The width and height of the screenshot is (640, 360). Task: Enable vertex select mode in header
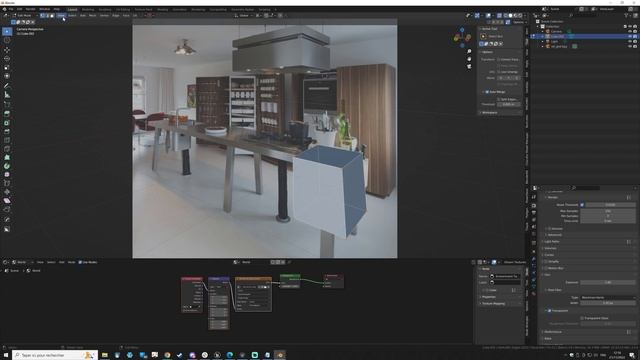42,16
